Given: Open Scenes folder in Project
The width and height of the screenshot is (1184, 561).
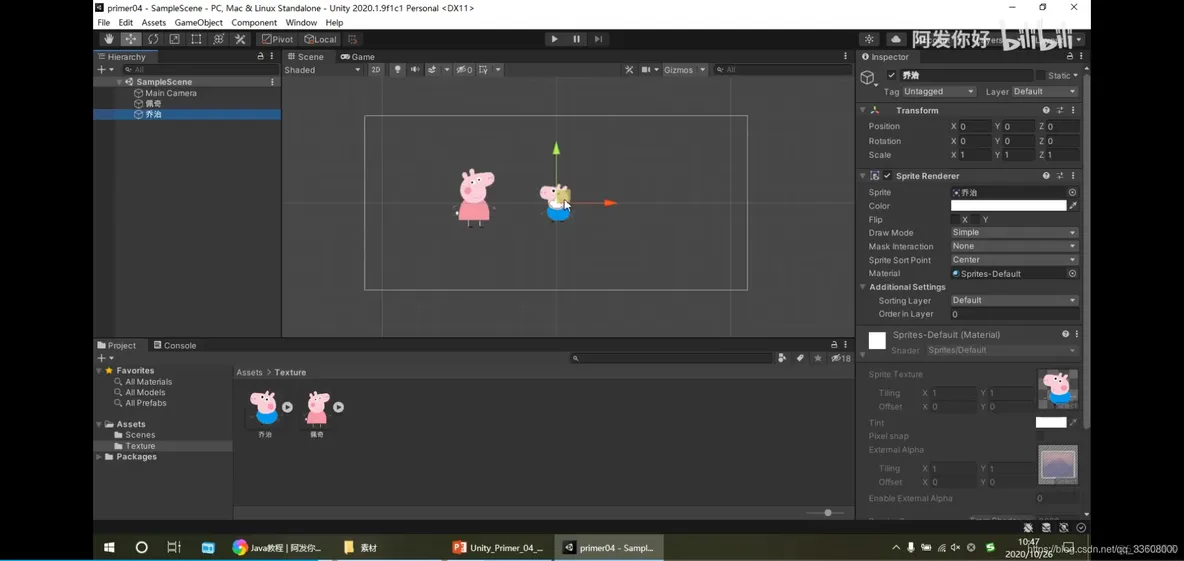Looking at the screenshot, I should pos(134,435).
